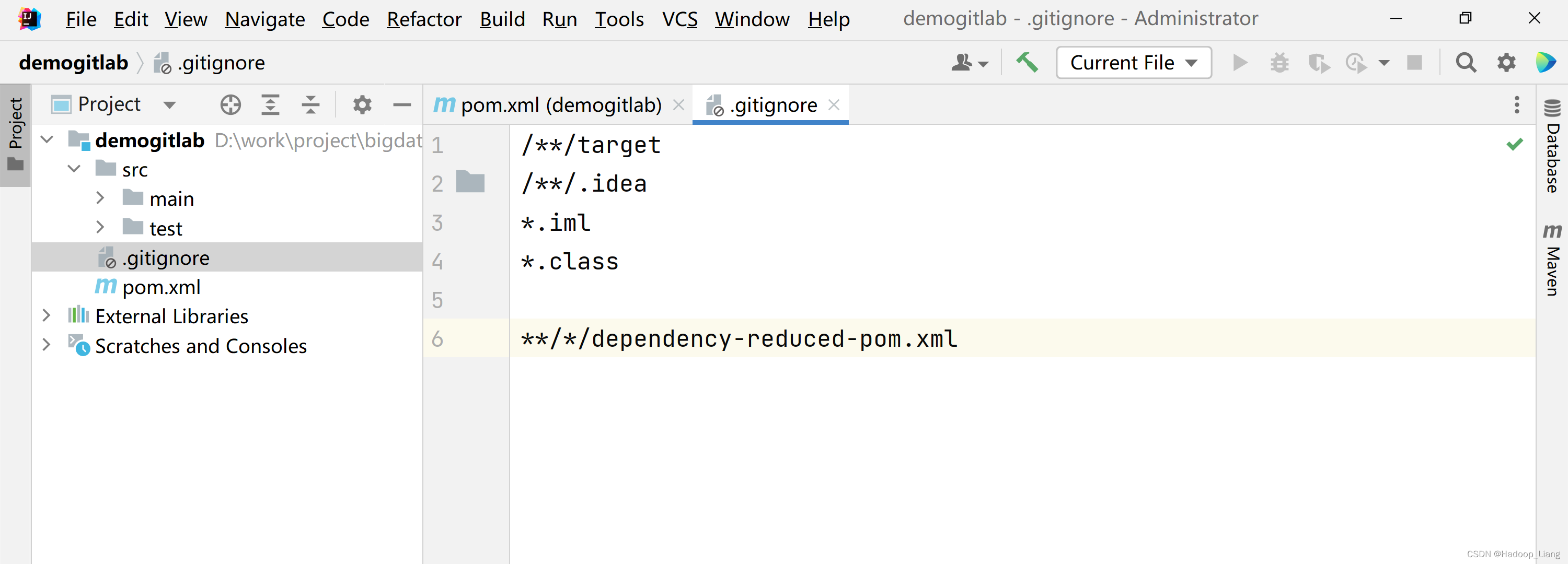
Task: Open Project panel options gear
Action: [362, 104]
